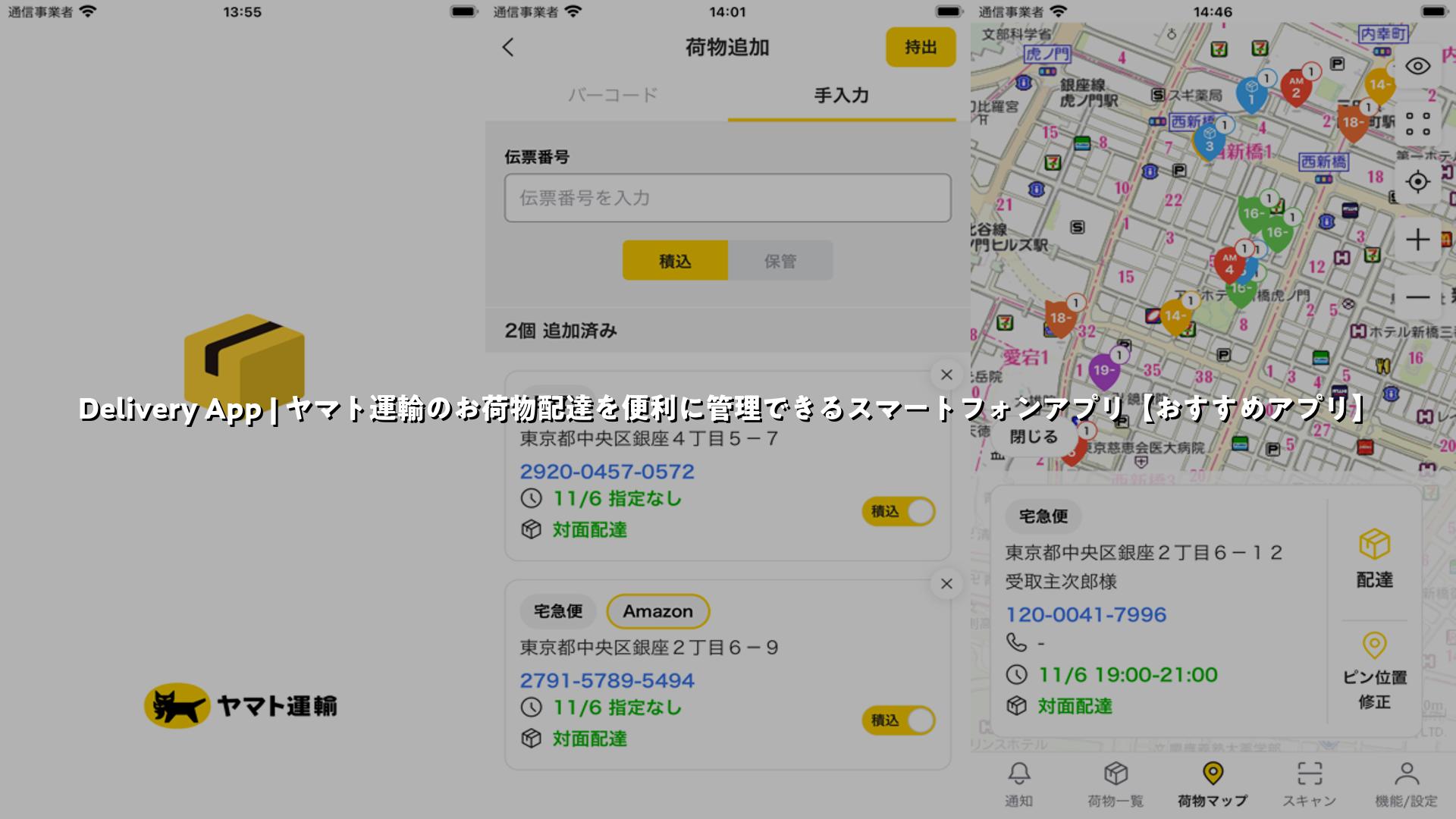Tap the 対面配達 text in map detail card

pyautogui.click(x=1075, y=706)
